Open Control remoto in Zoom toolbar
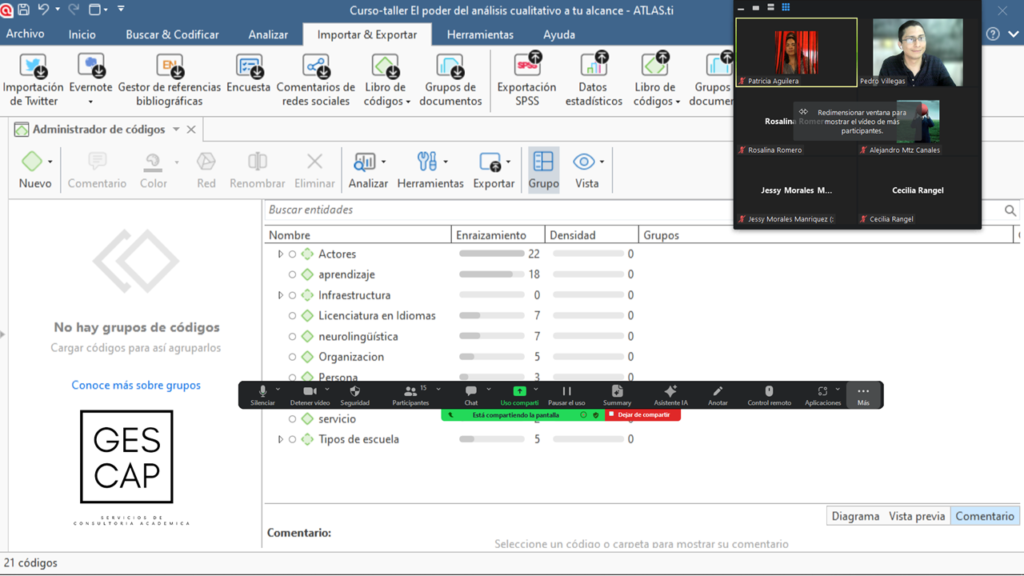The image size is (1024, 576). pos(769,394)
